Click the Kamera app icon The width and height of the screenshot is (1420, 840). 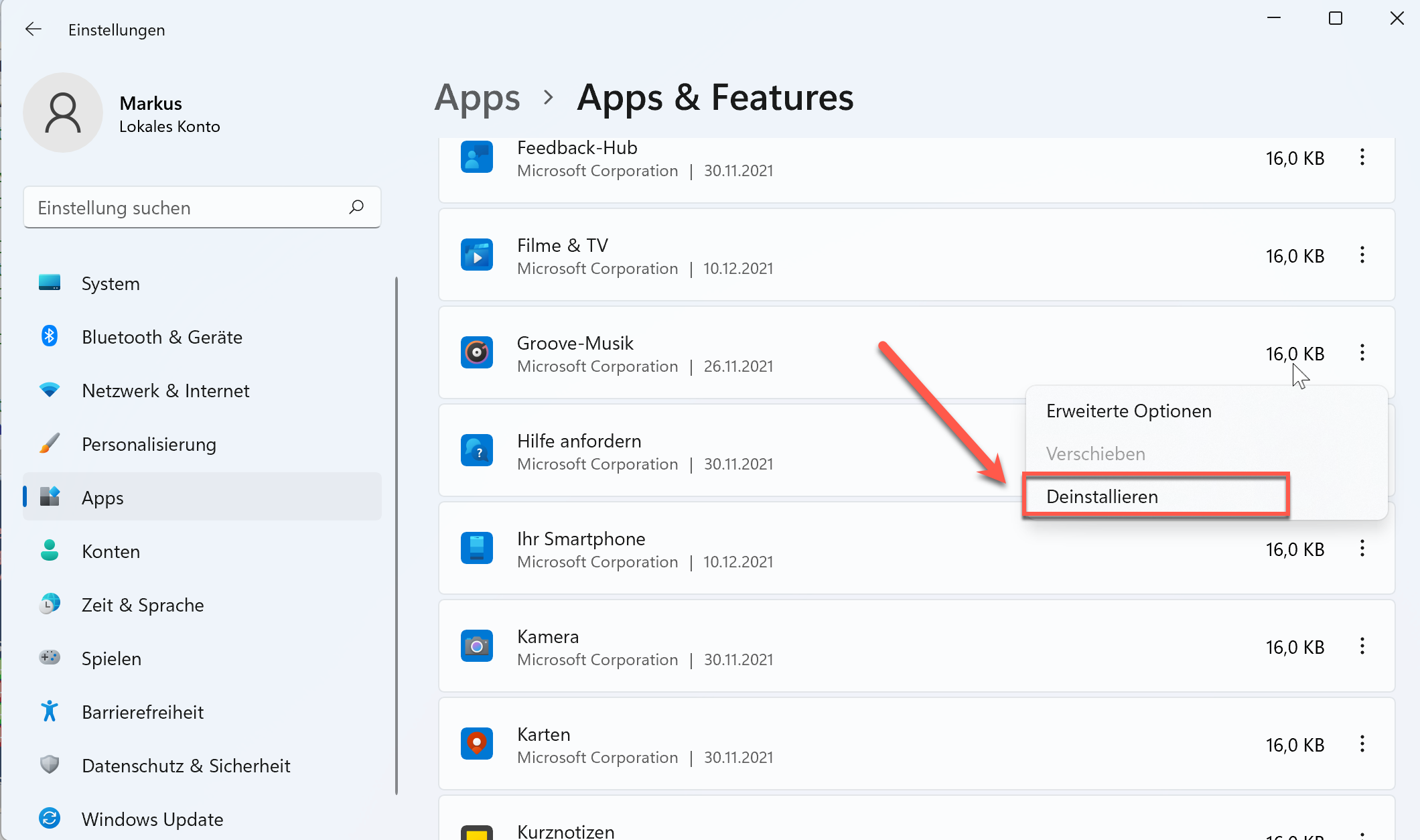tap(477, 646)
